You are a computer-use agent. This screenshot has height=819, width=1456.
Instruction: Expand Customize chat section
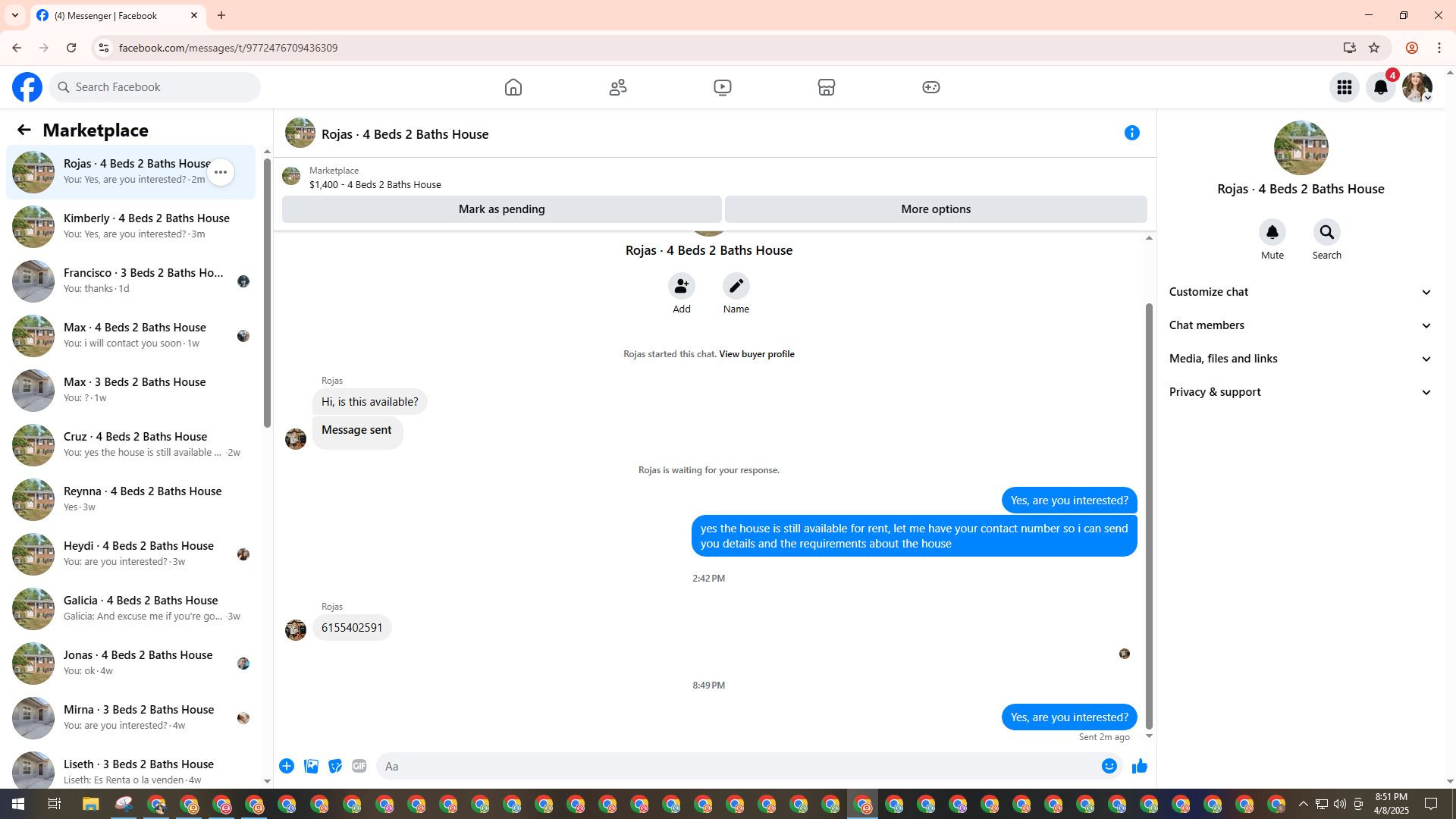pos(1300,292)
